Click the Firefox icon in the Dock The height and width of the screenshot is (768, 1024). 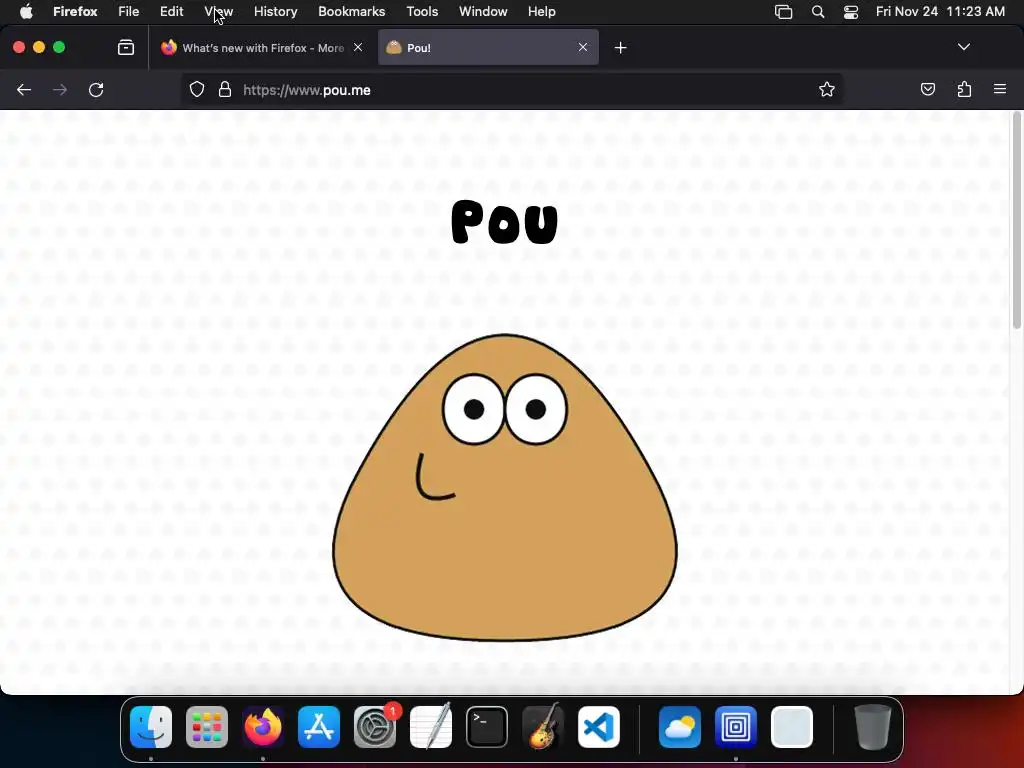263,727
